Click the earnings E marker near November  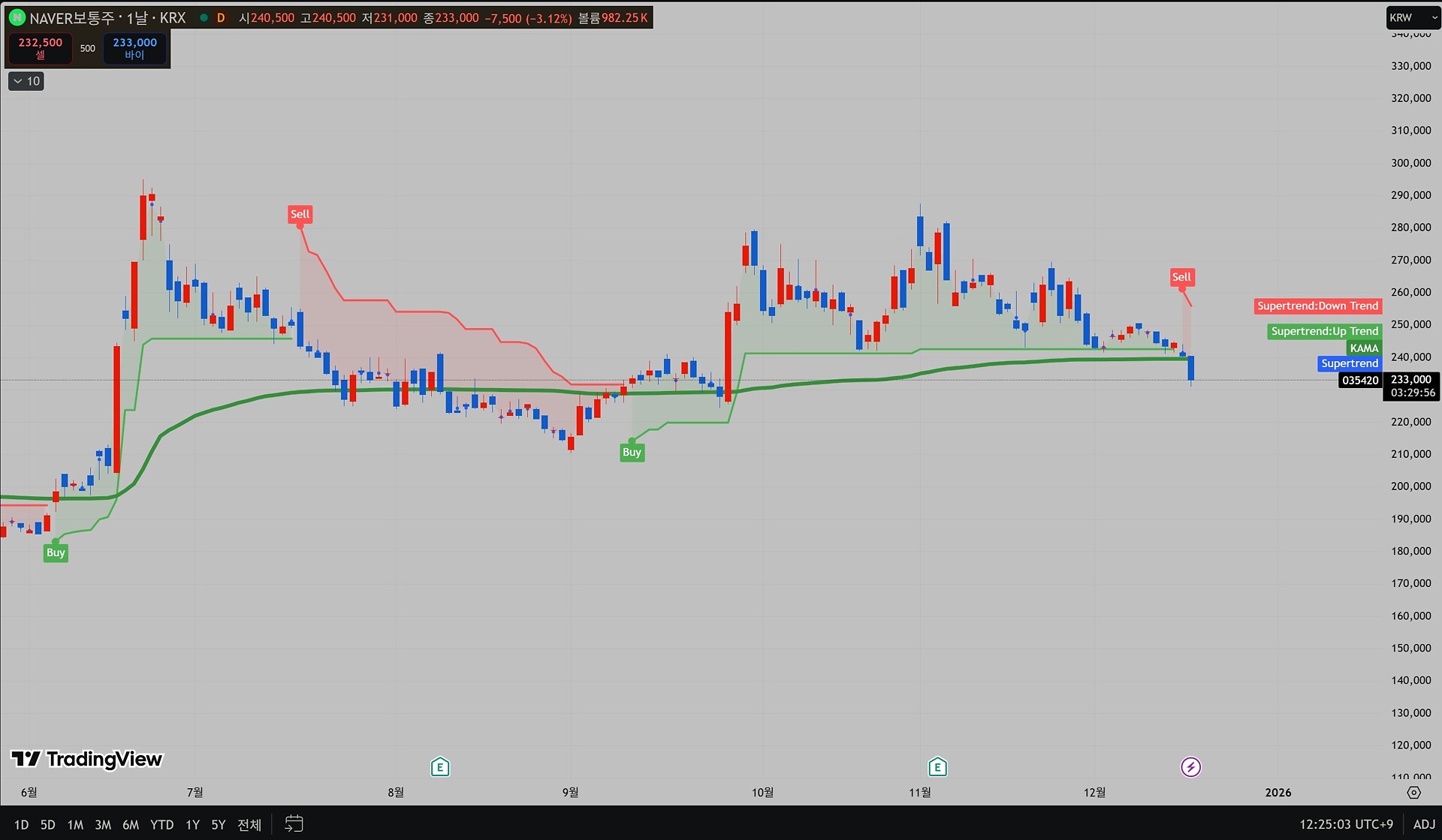click(x=937, y=766)
